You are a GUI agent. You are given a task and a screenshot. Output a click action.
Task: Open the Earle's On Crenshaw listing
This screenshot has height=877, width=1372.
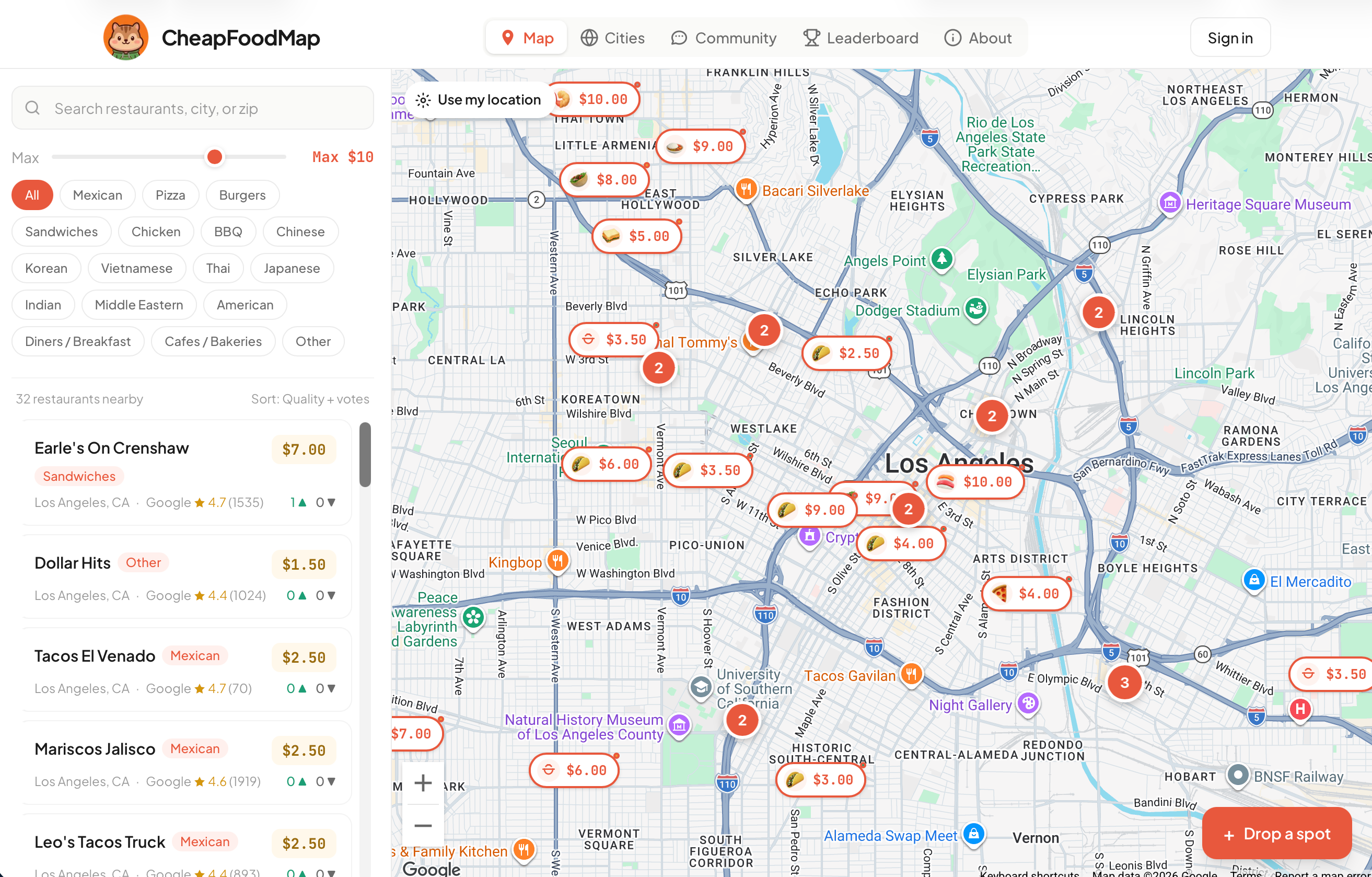pos(187,472)
